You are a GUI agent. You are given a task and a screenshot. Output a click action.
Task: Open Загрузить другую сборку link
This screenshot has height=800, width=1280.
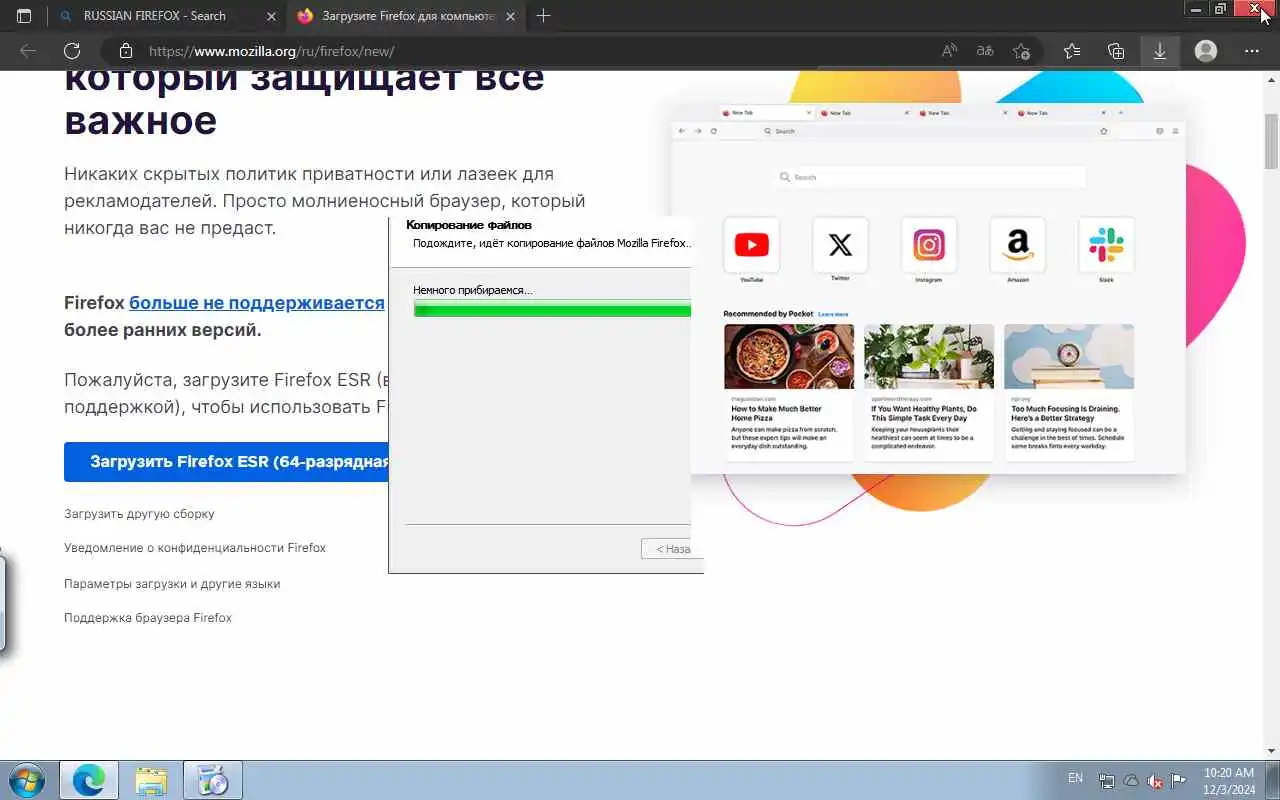pyautogui.click(x=139, y=514)
